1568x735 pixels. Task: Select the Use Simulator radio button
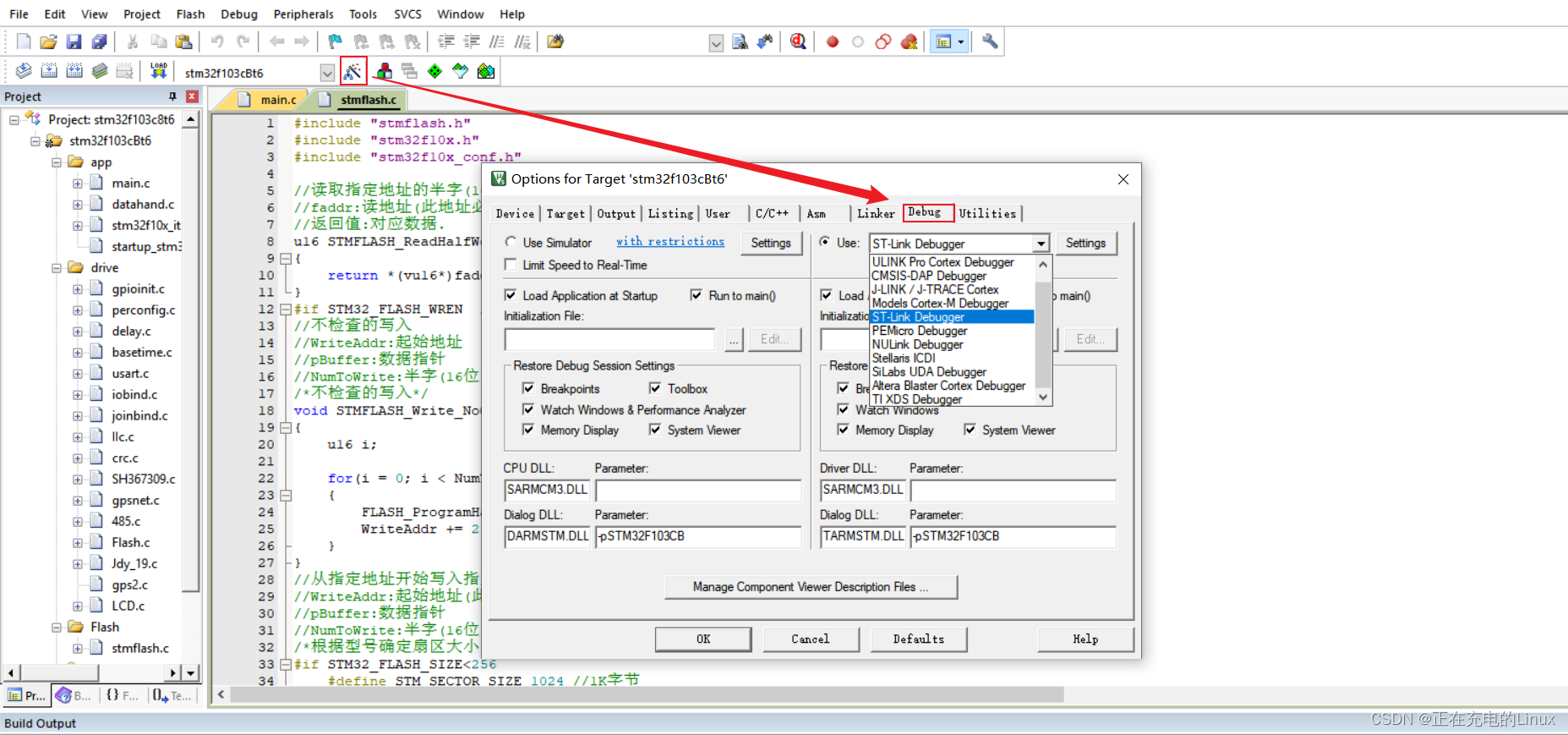[x=511, y=242]
